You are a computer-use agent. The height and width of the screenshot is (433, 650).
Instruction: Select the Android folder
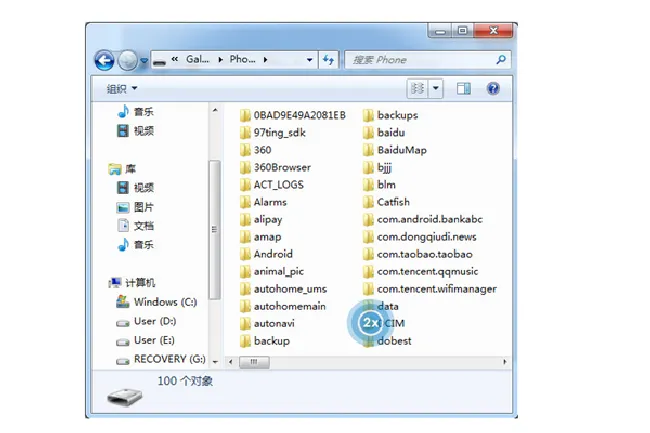click(267, 254)
